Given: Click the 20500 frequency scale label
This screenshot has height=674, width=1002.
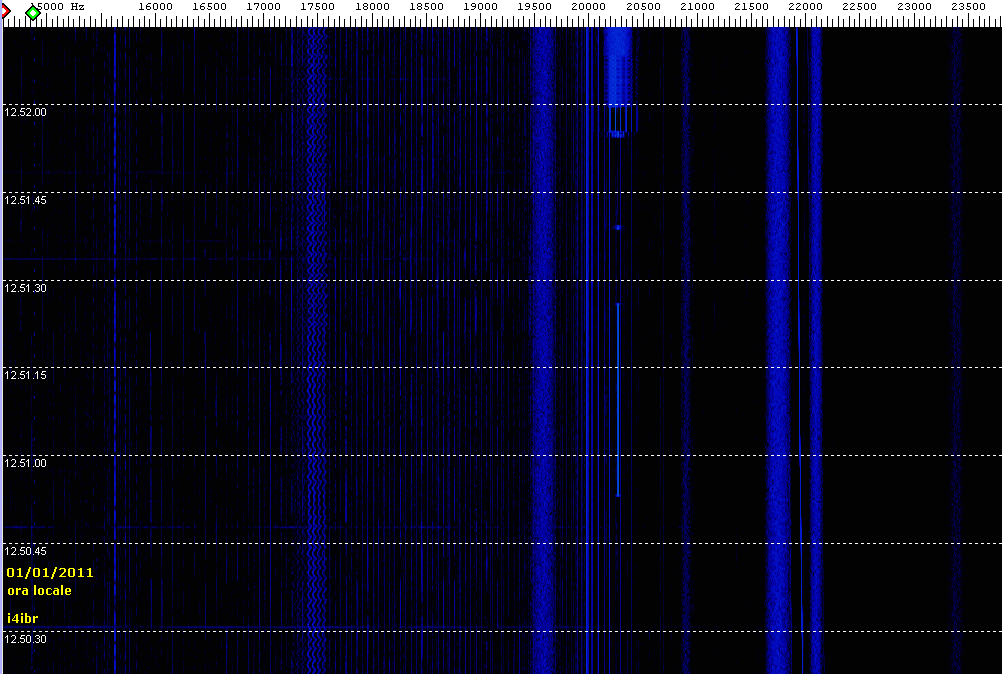Looking at the screenshot, I should pyautogui.click(x=643, y=6).
